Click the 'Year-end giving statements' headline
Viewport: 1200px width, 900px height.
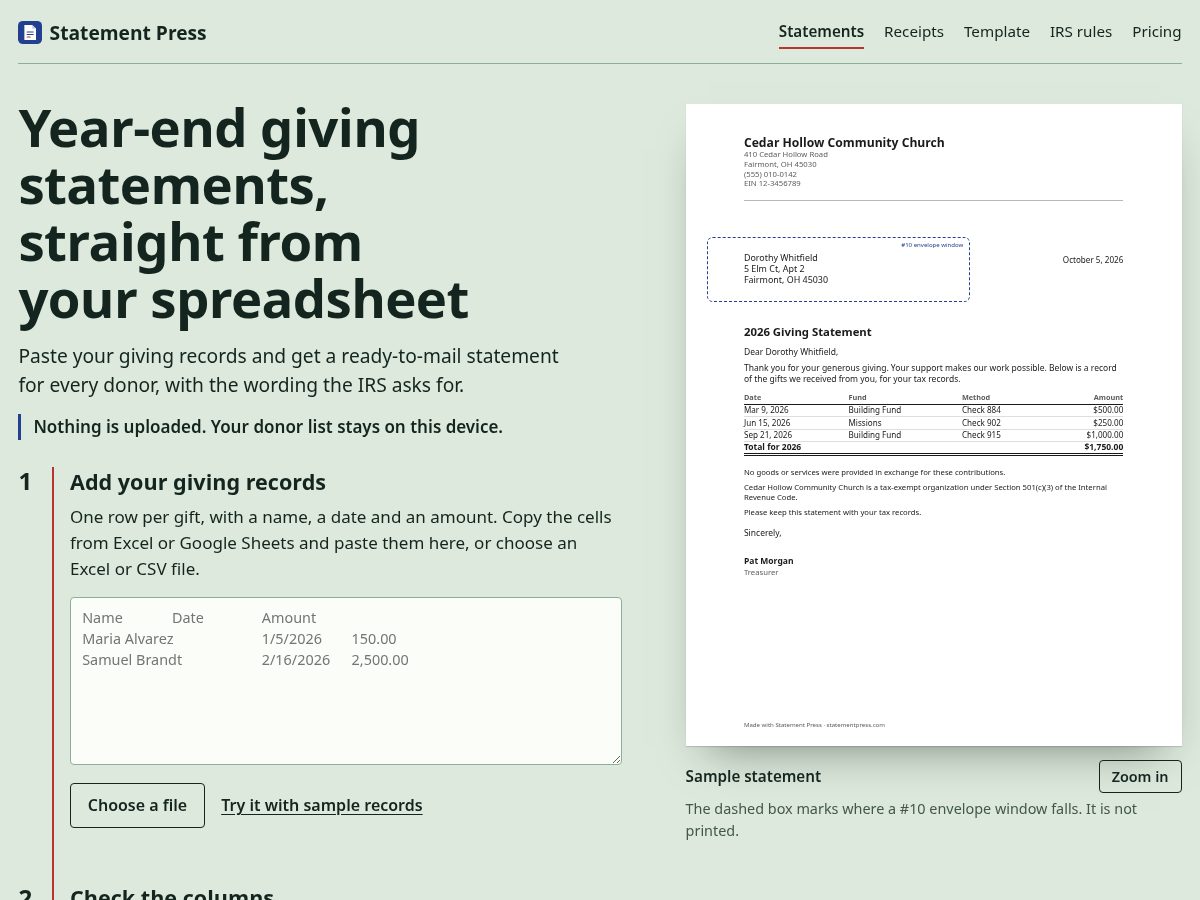[x=243, y=213]
